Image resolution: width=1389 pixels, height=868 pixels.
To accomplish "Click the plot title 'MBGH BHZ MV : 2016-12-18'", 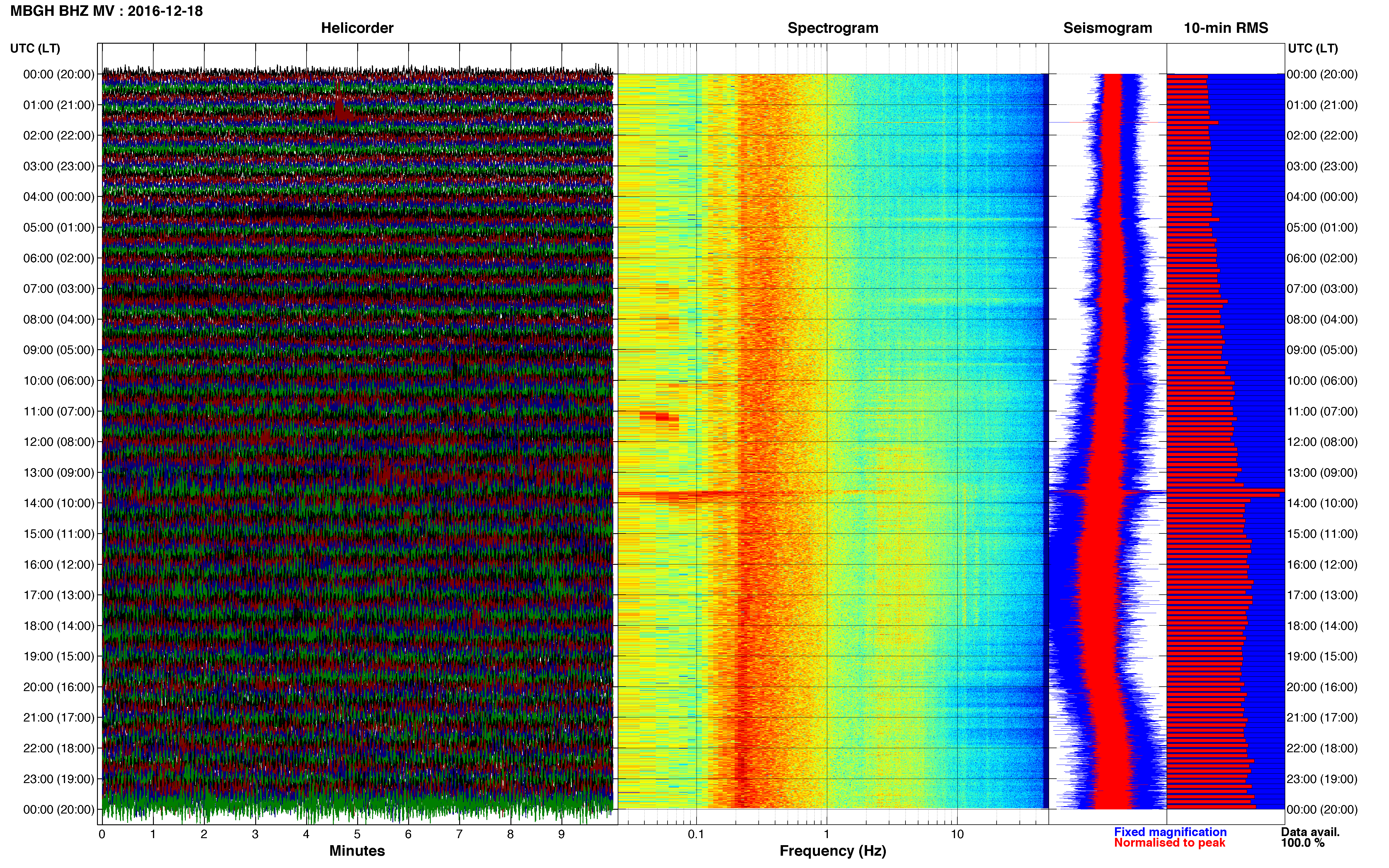I will [x=107, y=11].
